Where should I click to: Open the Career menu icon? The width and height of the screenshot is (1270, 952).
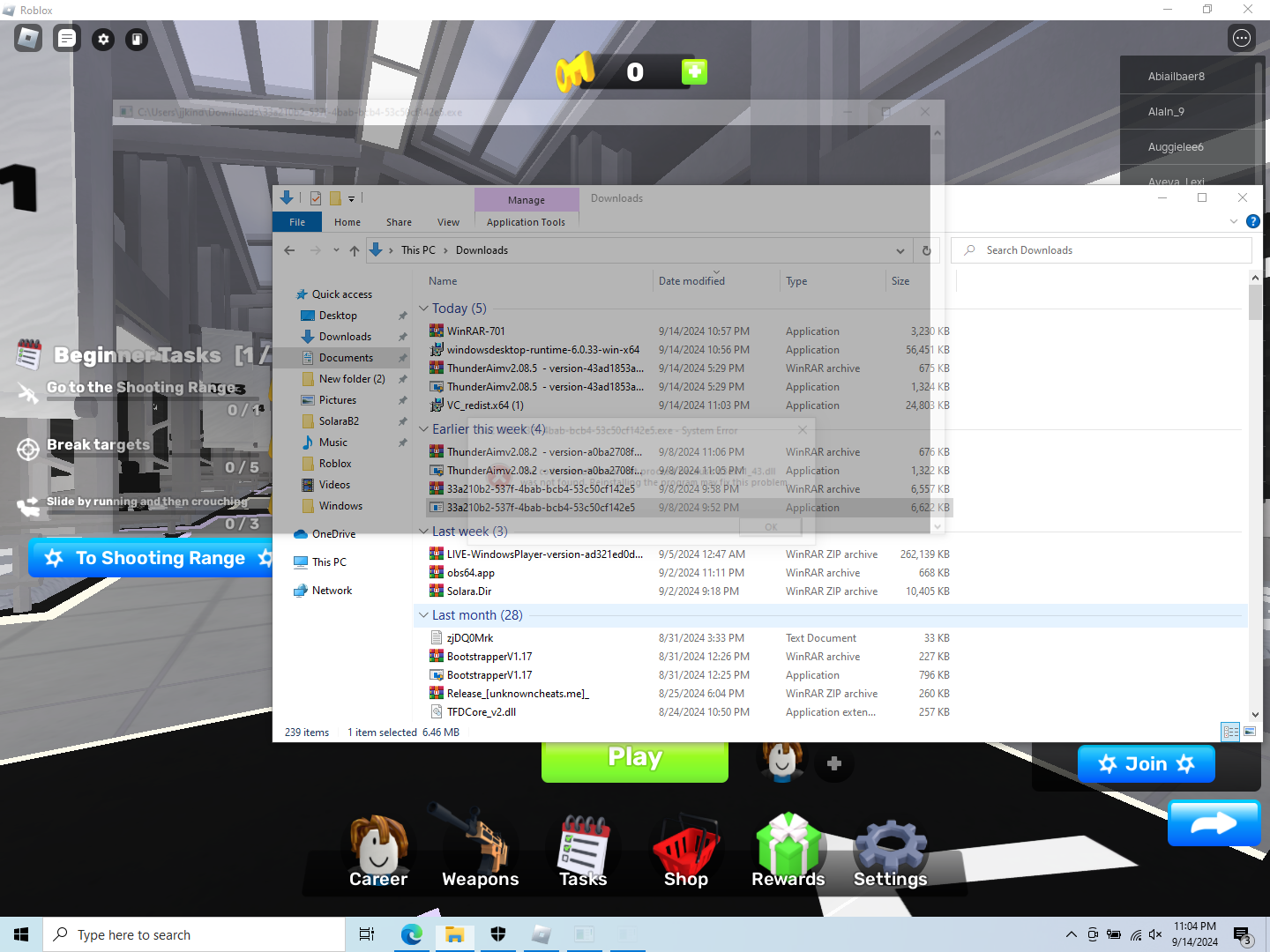coord(378,851)
